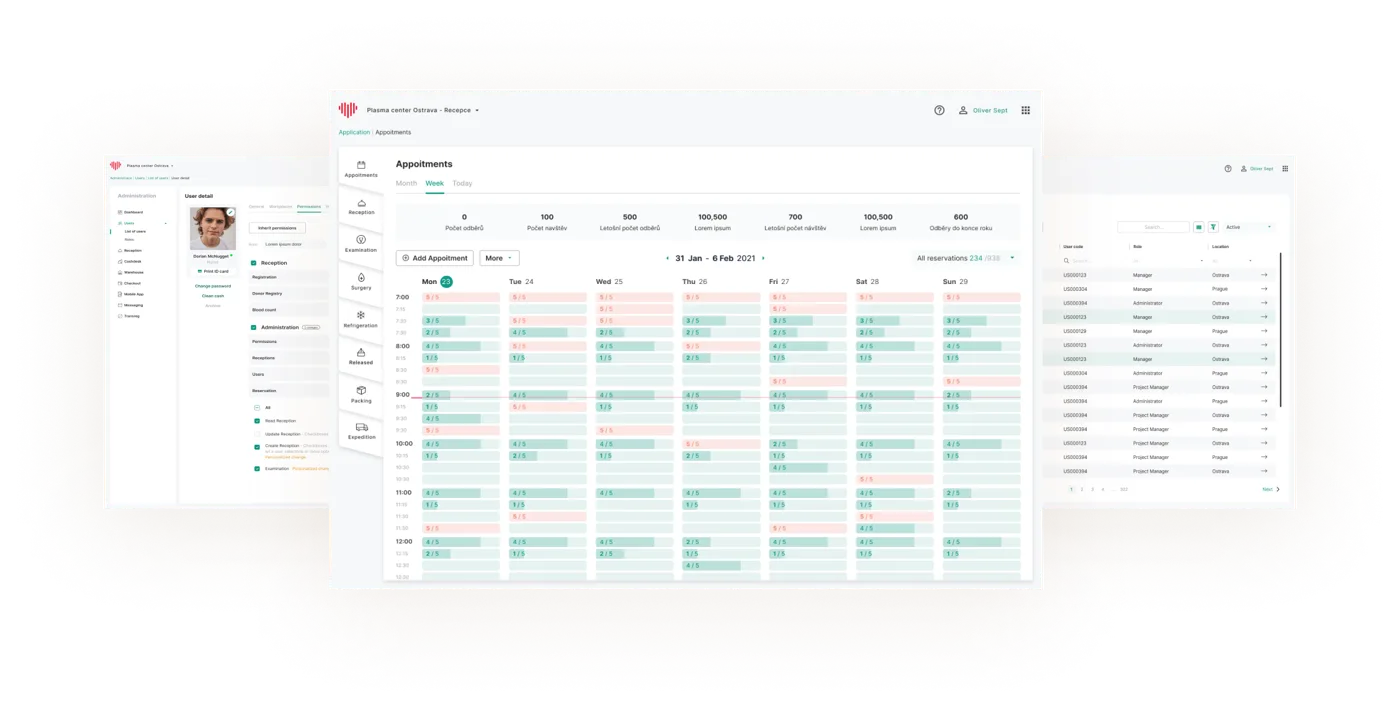This screenshot has width=1400, height=712.
Task: Open the More dropdown button
Action: click(x=499, y=258)
